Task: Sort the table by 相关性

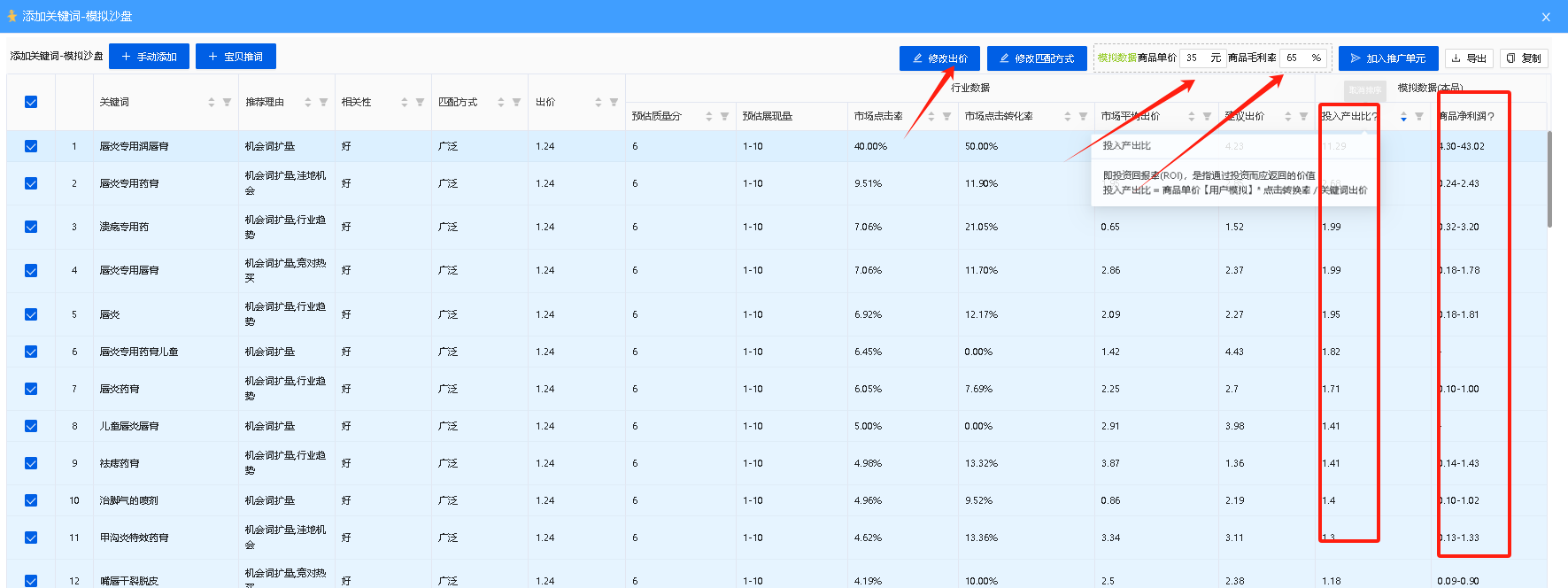Action: click(x=405, y=103)
